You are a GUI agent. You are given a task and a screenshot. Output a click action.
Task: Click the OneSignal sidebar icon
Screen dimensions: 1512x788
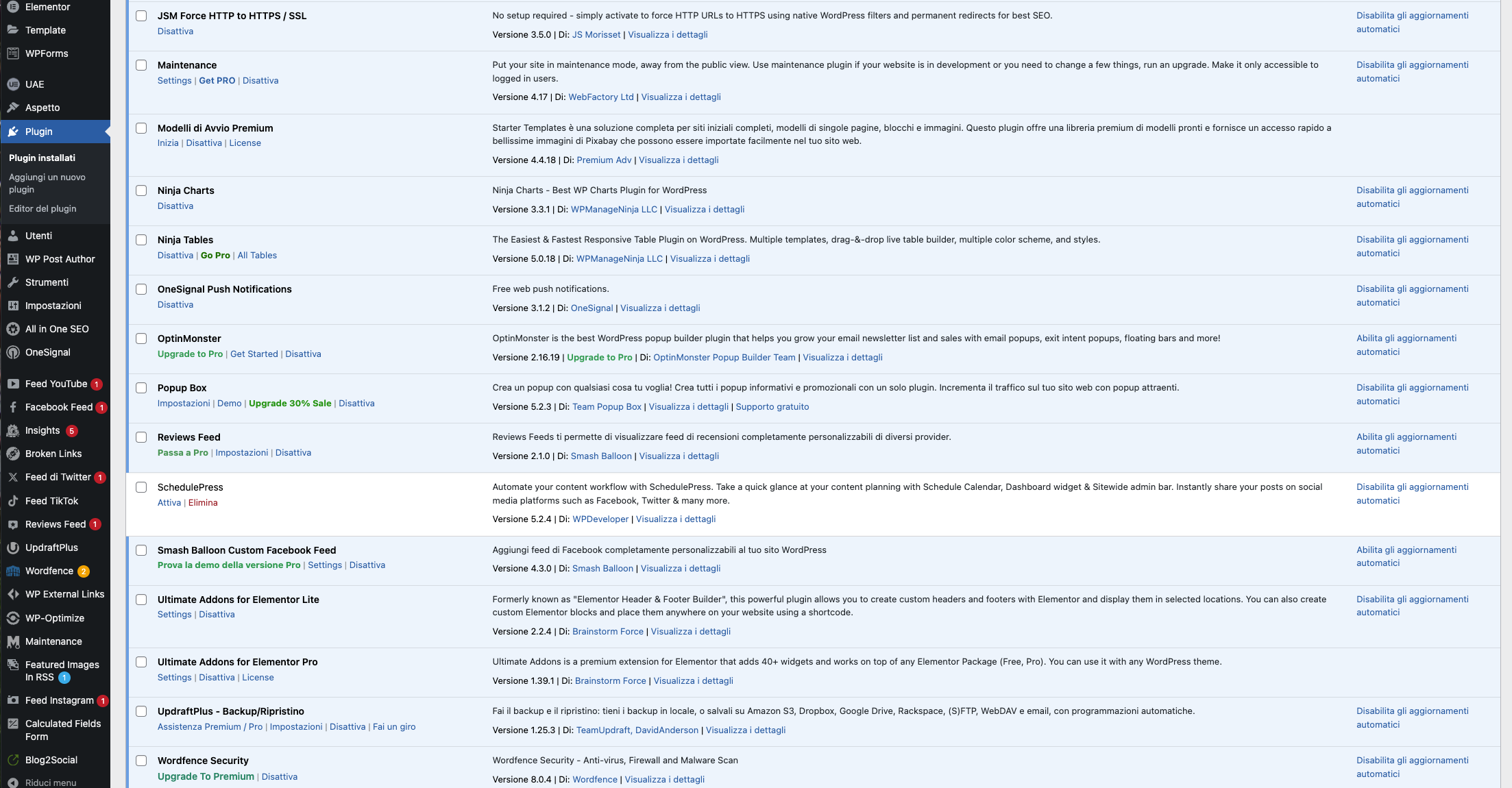coord(13,352)
